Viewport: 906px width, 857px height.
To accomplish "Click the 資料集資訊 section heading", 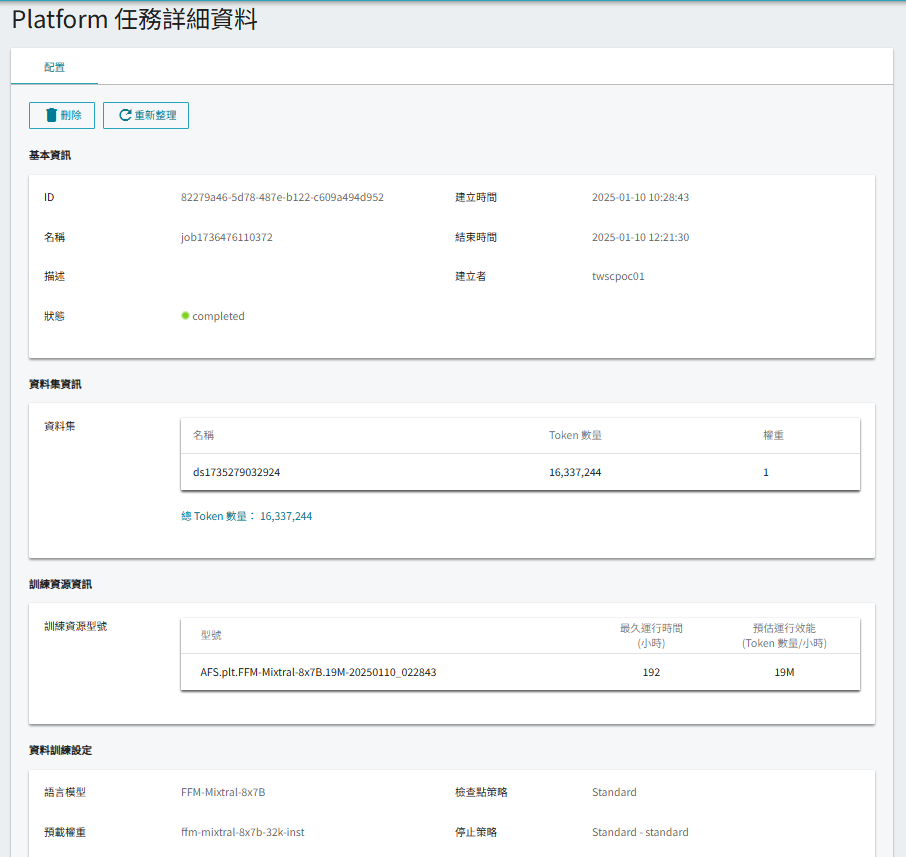I will (55, 384).
